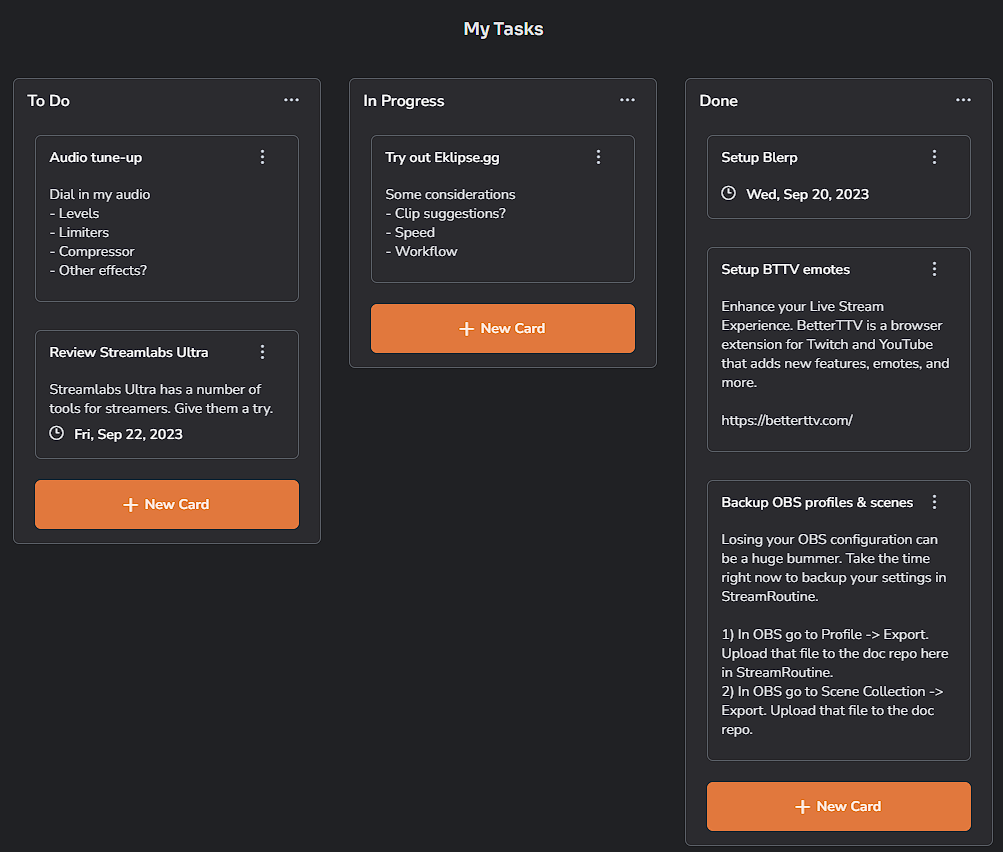Click the "- Clip suggestions?" line

coord(446,213)
